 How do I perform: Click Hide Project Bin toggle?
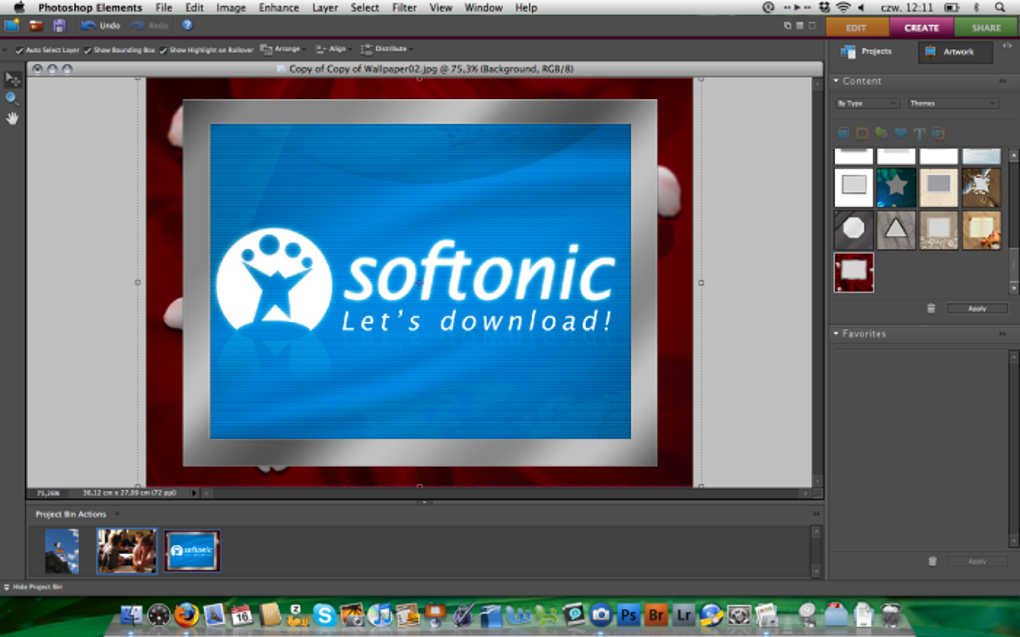(34, 587)
